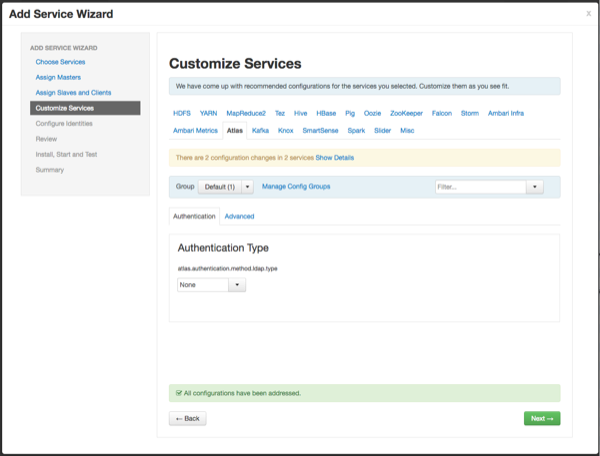Click the Next button
Image resolution: width=600 pixels, height=456 pixels.
coord(541,418)
